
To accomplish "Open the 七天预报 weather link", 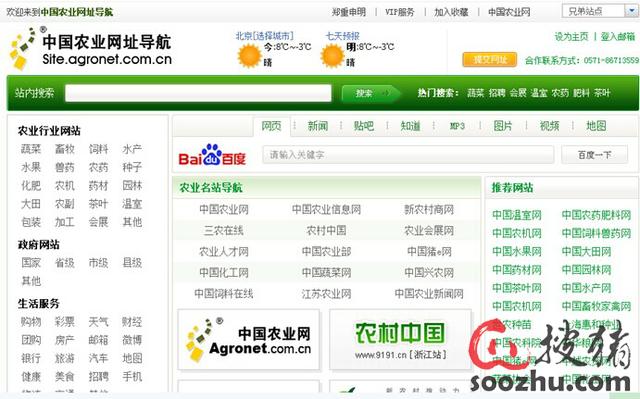I will [x=342, y=36].
